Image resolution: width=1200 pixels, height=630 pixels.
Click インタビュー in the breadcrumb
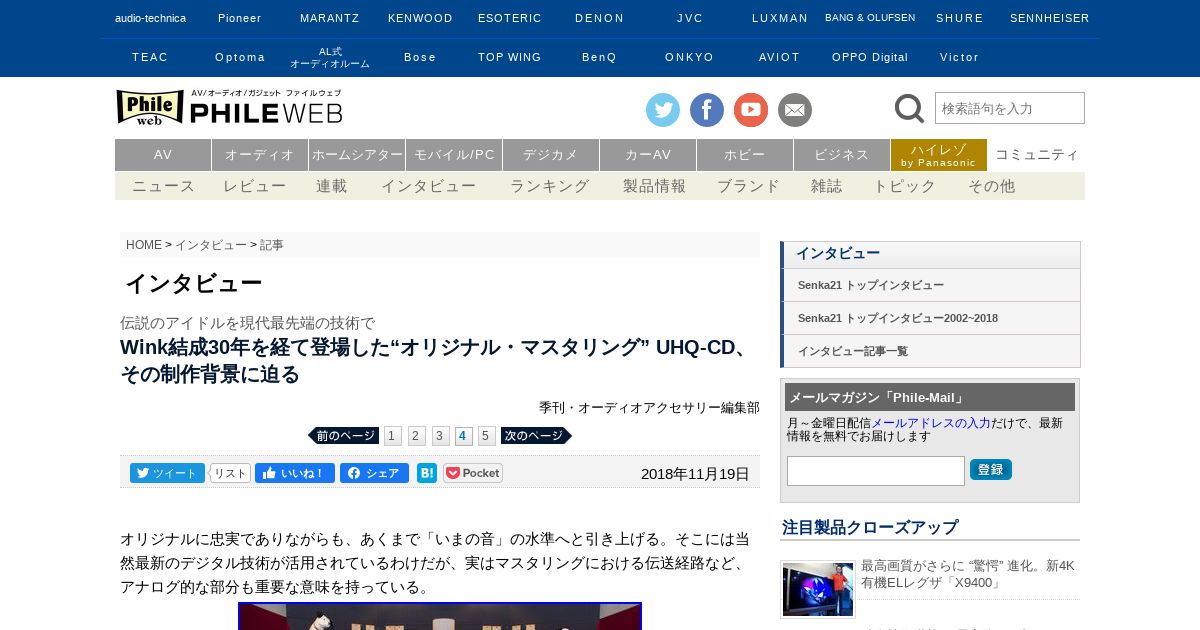coord(211,245)
